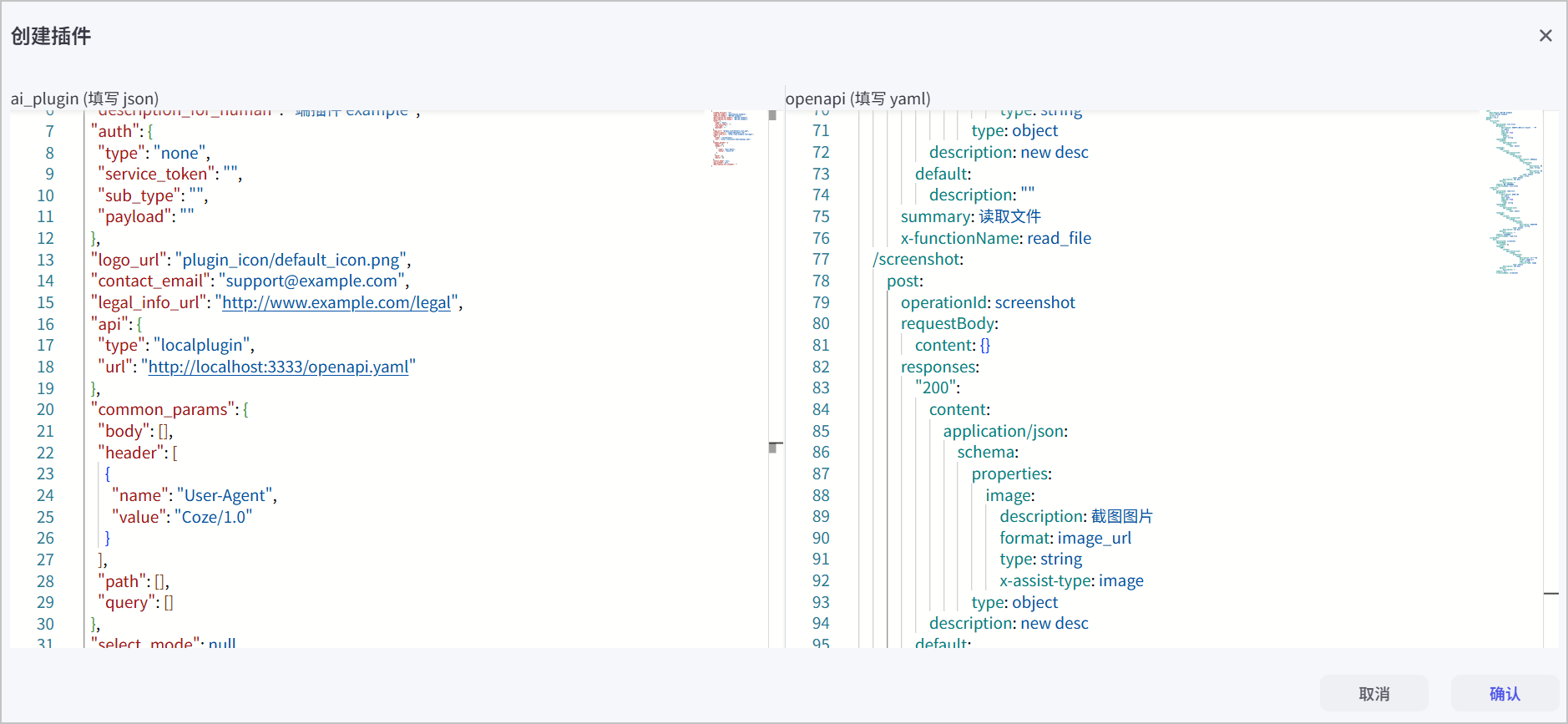Click the "service_token" key
Screen dimensions: 1568x724
click(157, 174)
